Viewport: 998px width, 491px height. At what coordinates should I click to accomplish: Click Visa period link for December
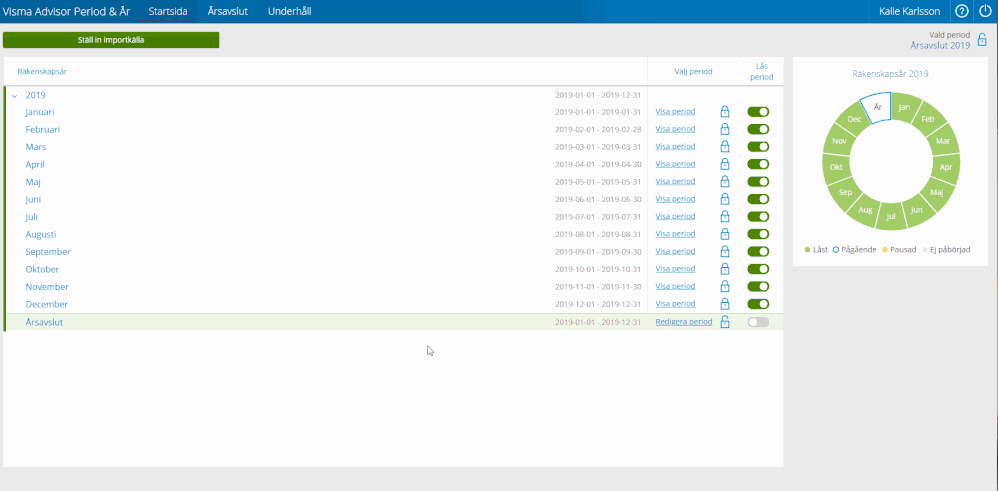pos(675,304)
